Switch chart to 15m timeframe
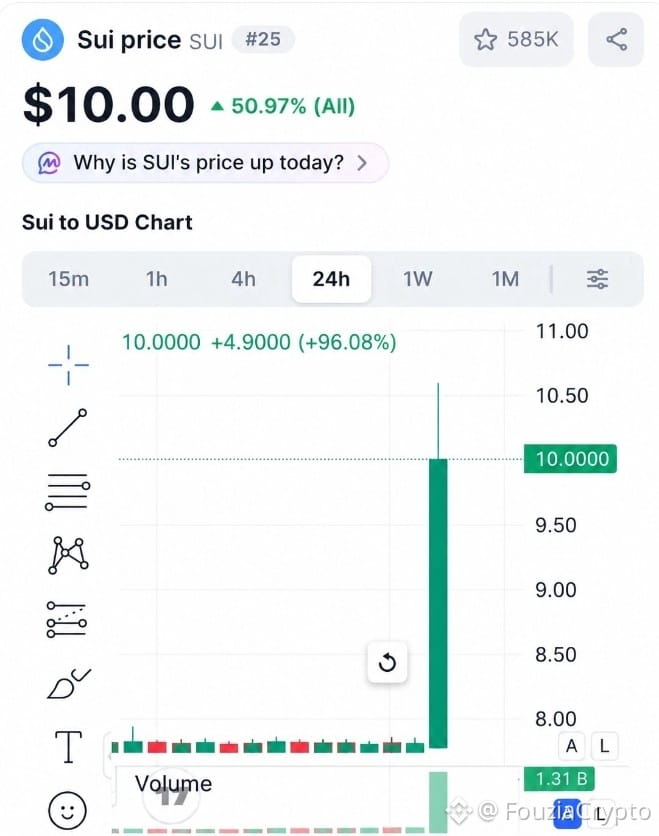This screenshot has height=836, width=659. [x=68, y=279]
